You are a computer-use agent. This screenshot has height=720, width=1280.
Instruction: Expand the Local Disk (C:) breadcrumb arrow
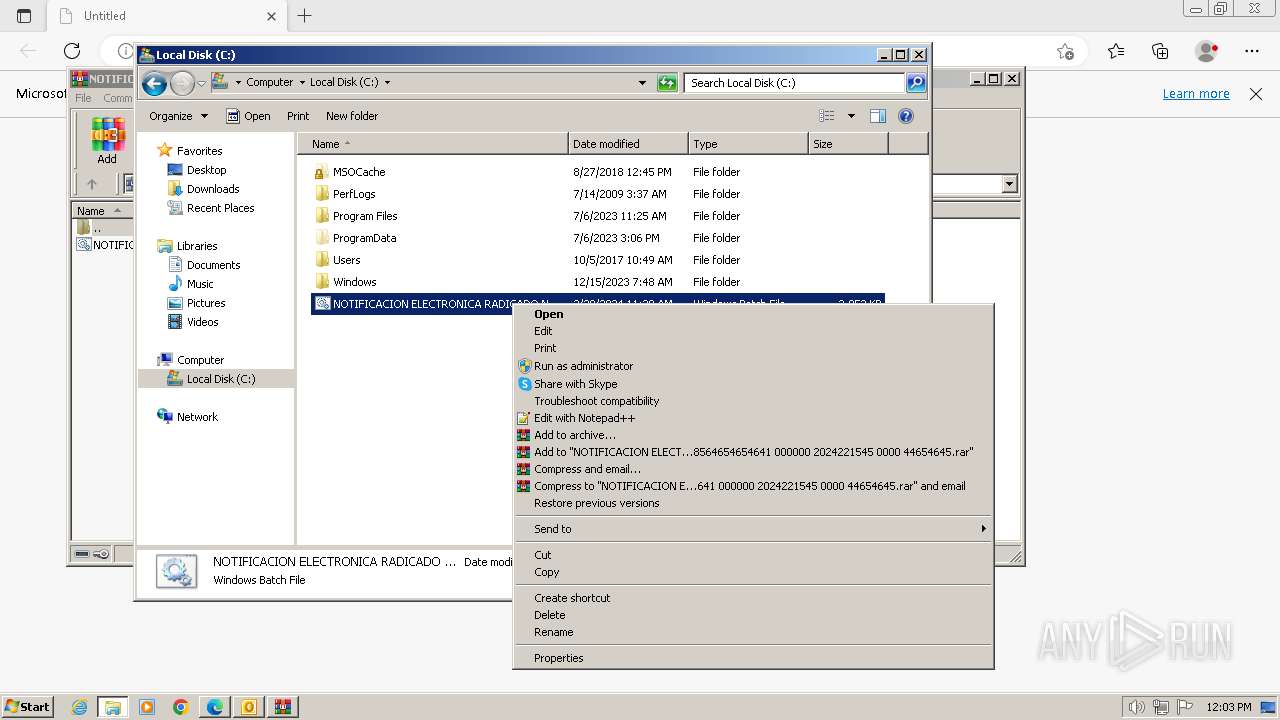tap(387, 83)
